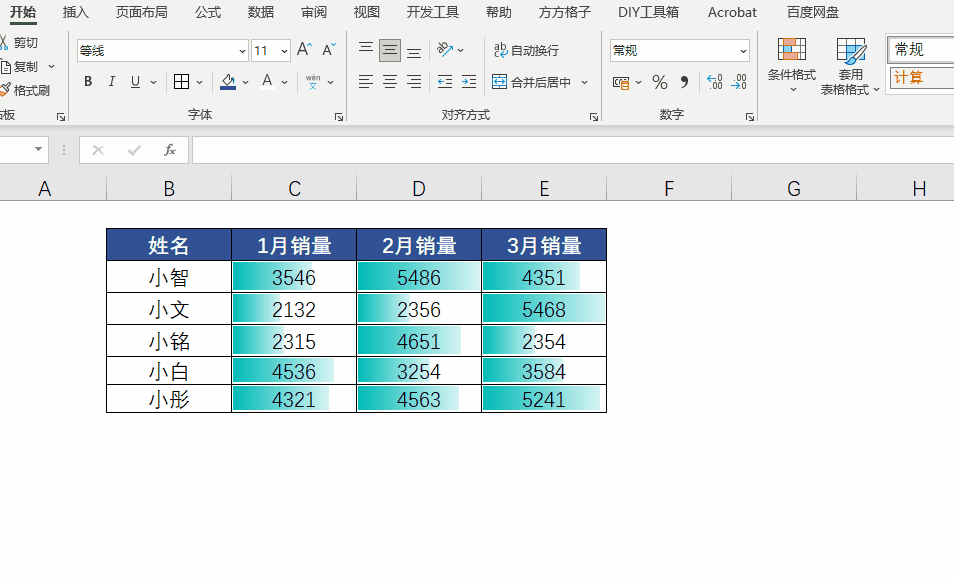Increase font size with larger A
The height and width of the screenshot is (580, 954).
[304, 50]
